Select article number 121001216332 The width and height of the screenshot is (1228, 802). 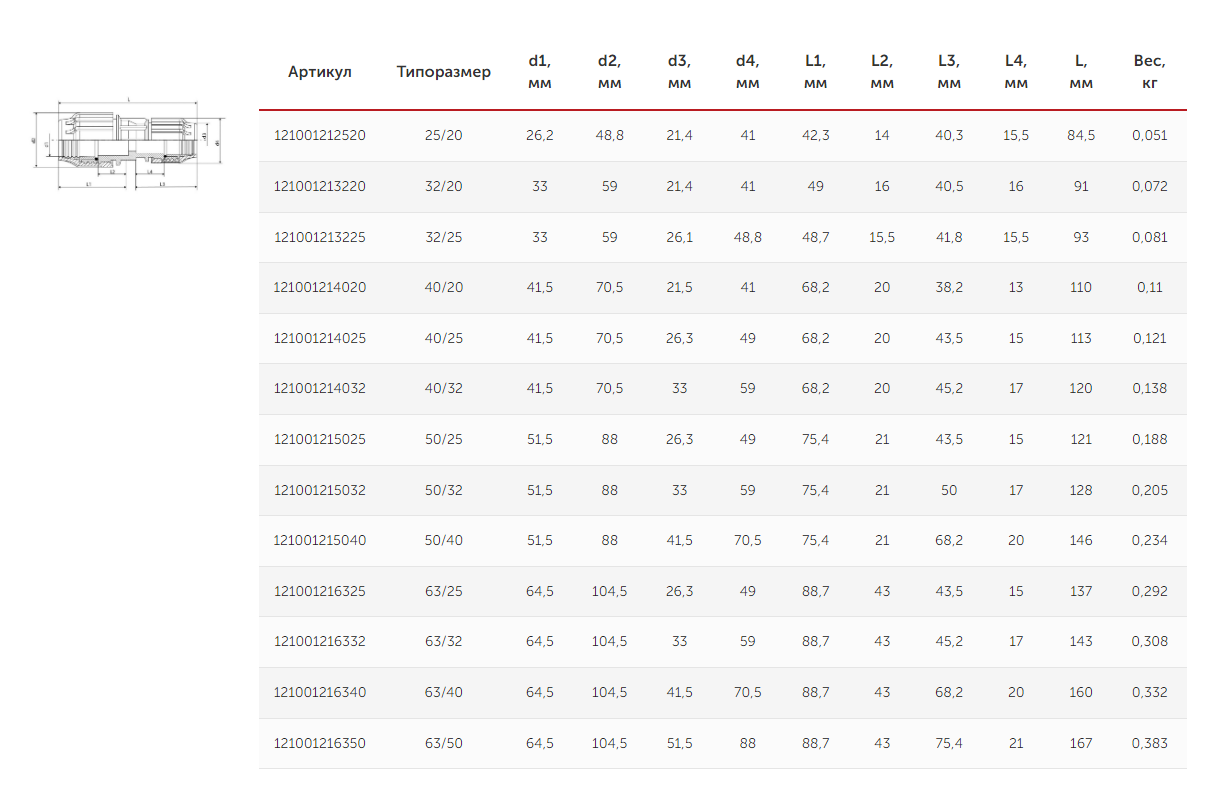point(320,641)
